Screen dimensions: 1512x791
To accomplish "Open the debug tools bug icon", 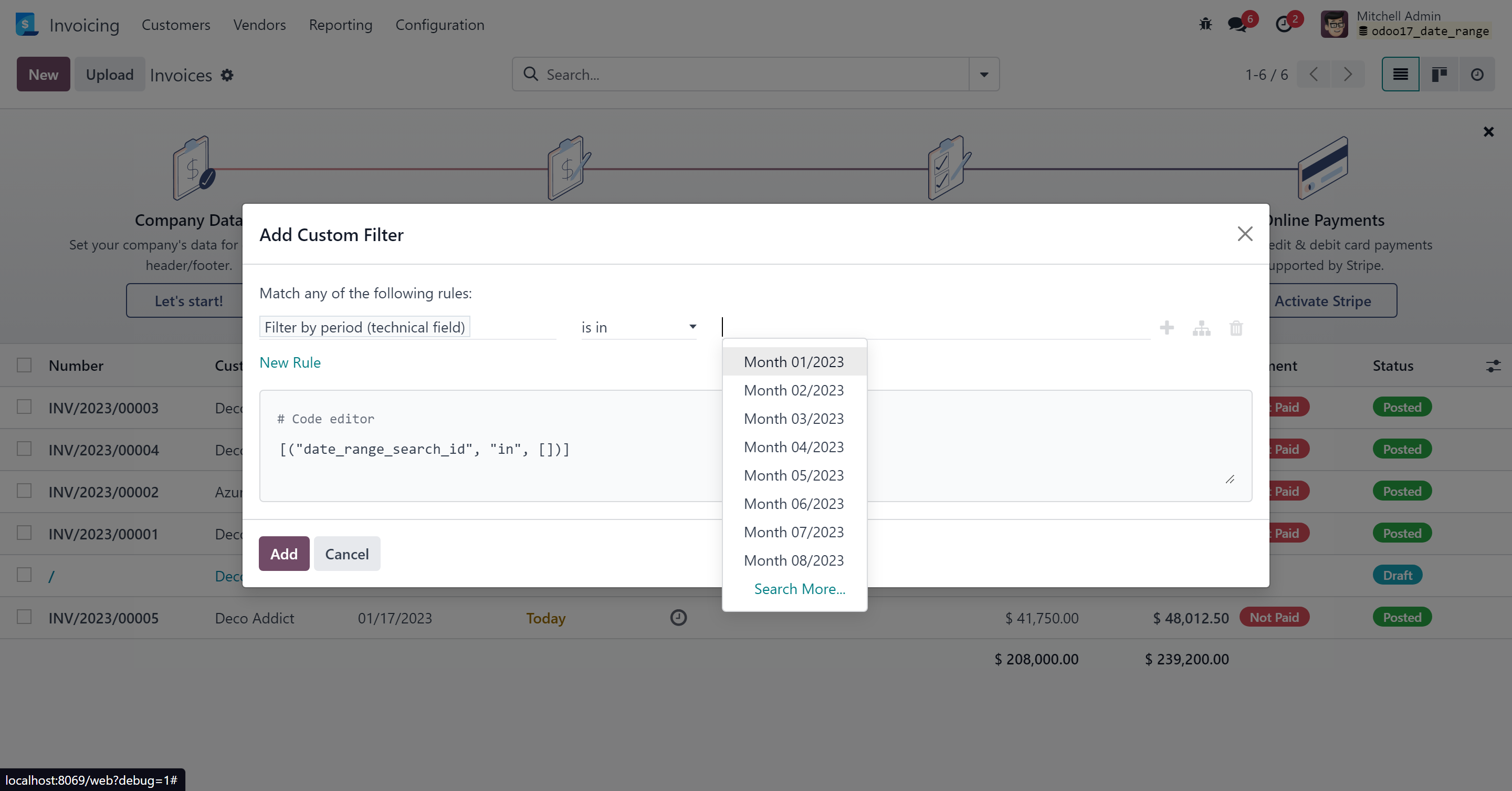I will (x=1205, y=24).
